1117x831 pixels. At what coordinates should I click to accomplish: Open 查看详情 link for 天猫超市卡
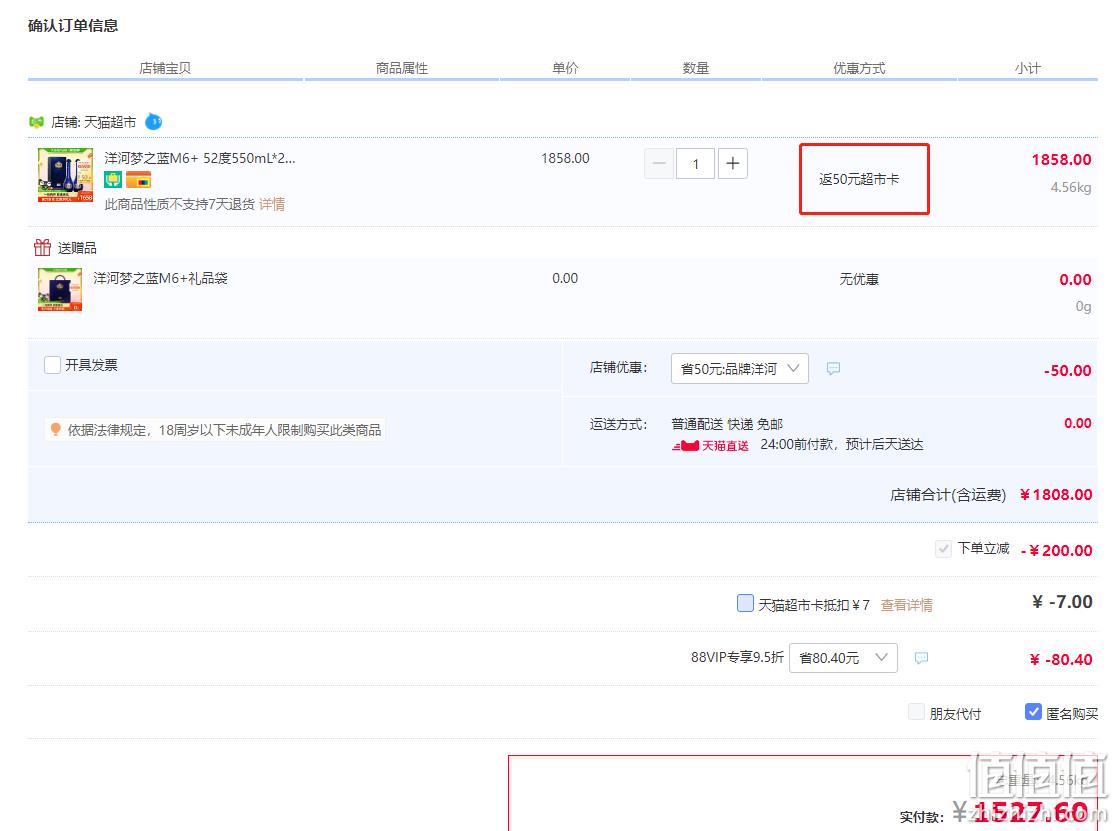906,605
